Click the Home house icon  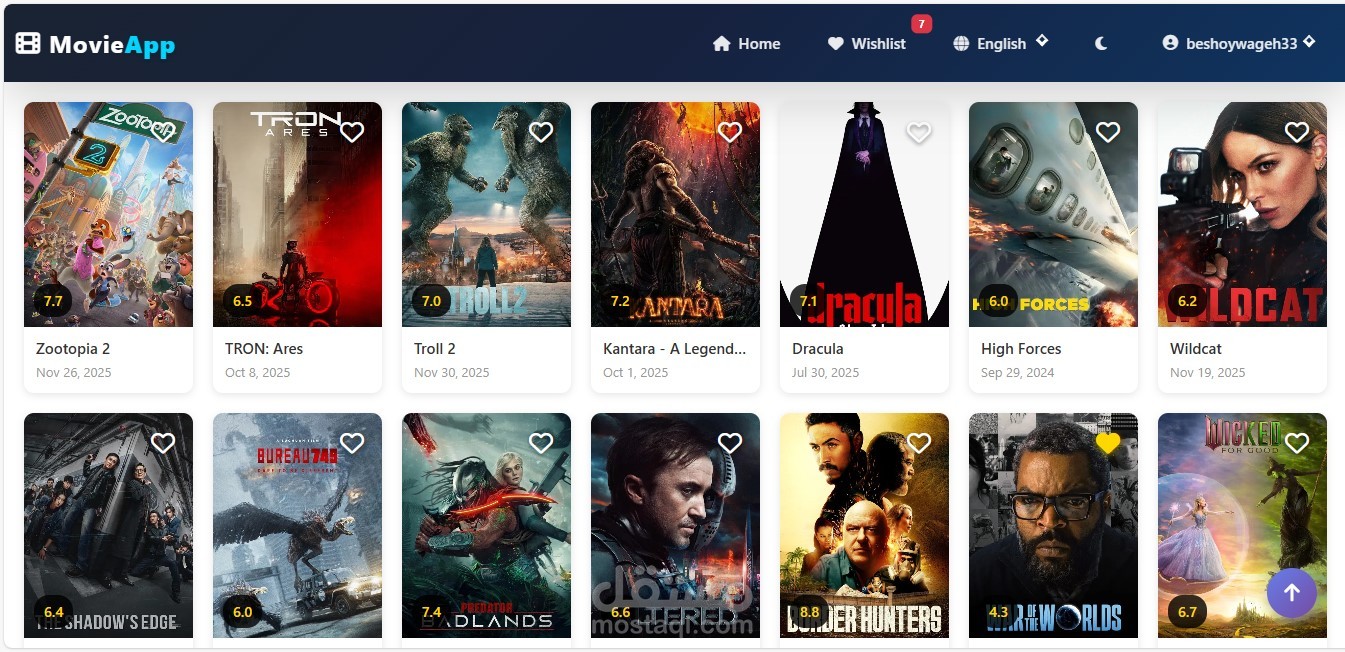[x=722, y=44]
